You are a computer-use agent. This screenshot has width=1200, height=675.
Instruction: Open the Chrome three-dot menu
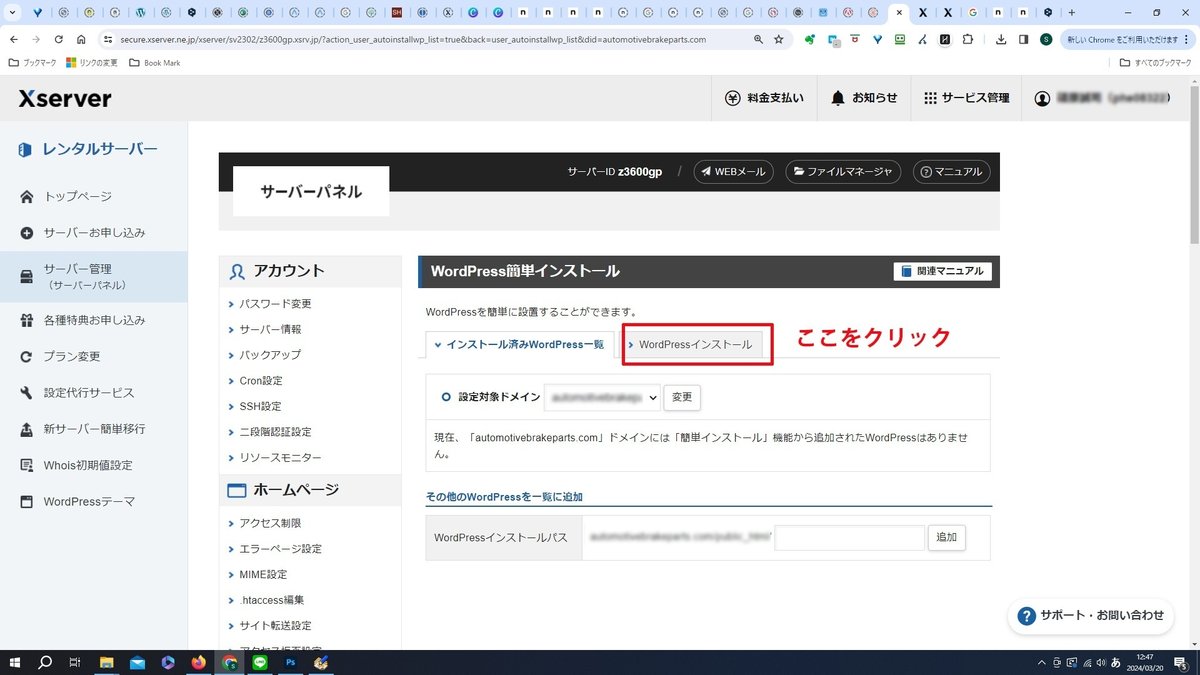point(1187,39)
